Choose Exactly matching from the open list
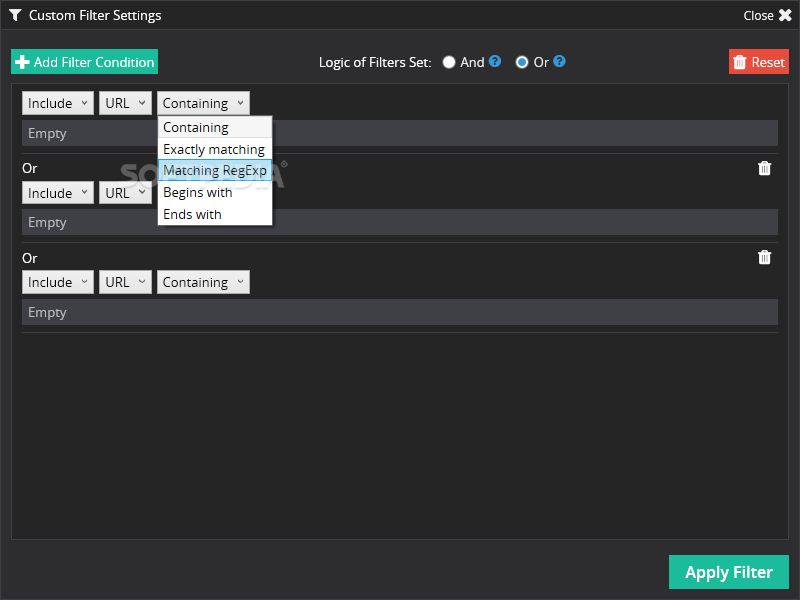The width and height of the screenshot is (800, 600). point(215,149)
